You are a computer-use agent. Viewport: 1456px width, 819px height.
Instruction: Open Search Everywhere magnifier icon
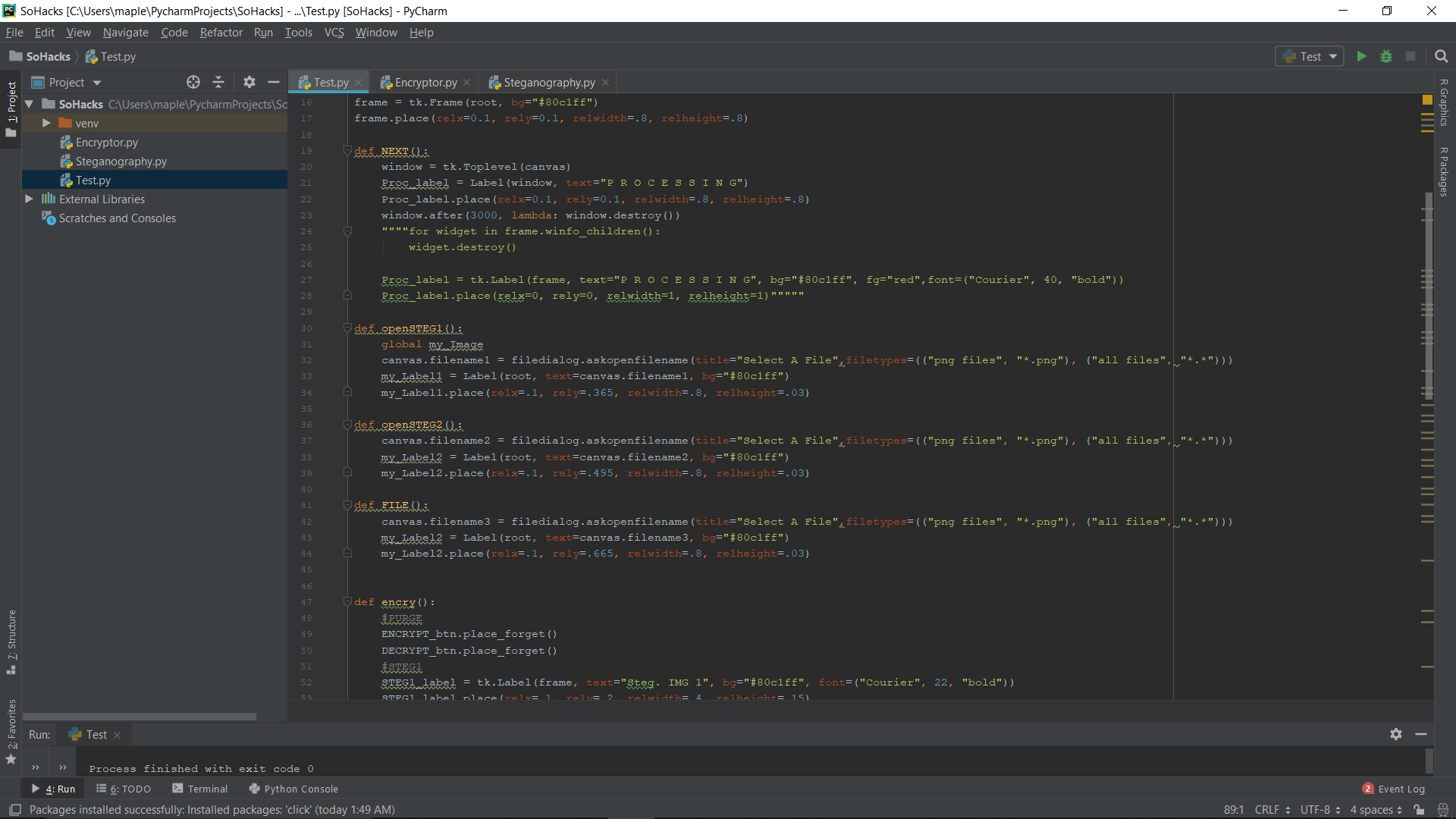(x=1441, y=56)
